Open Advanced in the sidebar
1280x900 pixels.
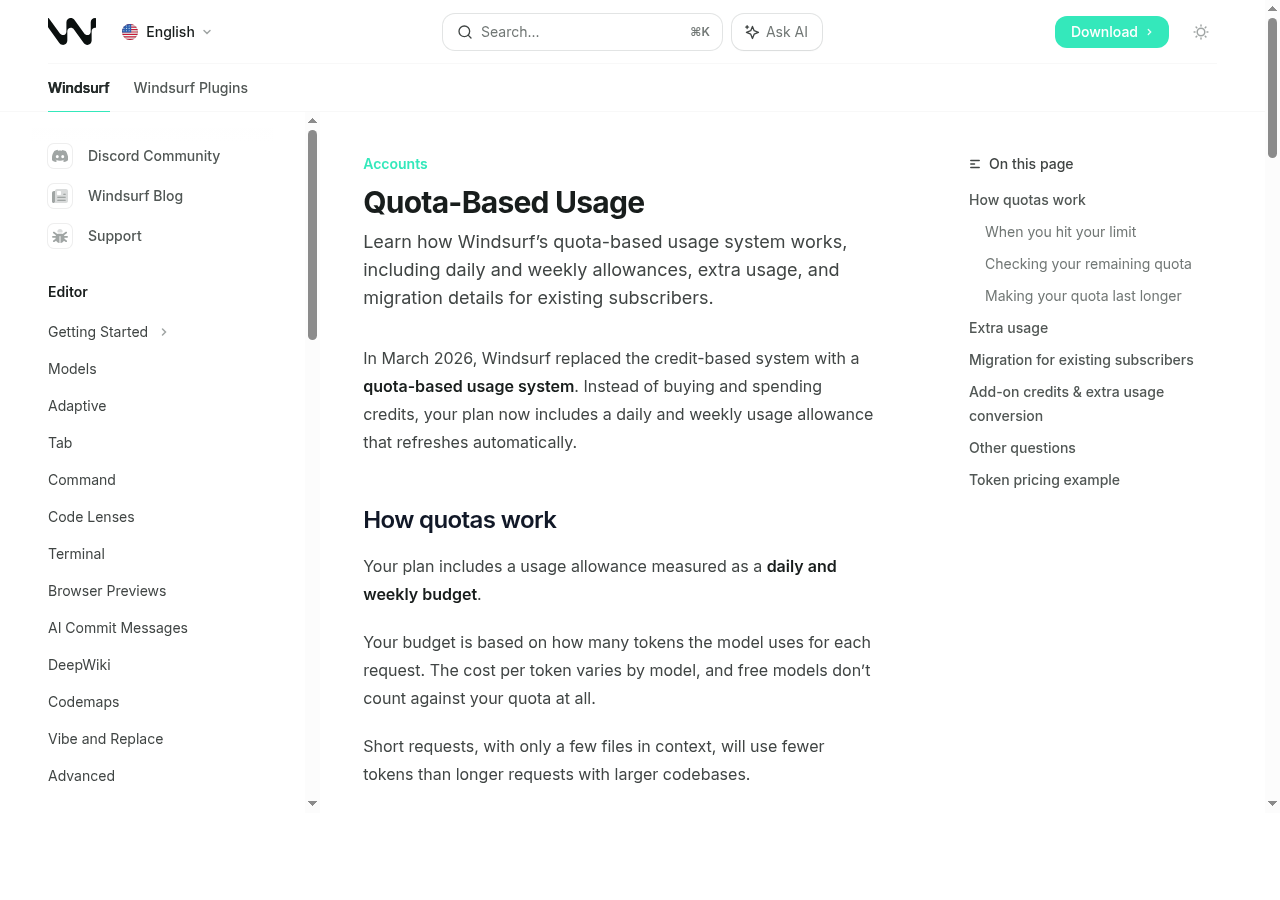pos(81,776)
